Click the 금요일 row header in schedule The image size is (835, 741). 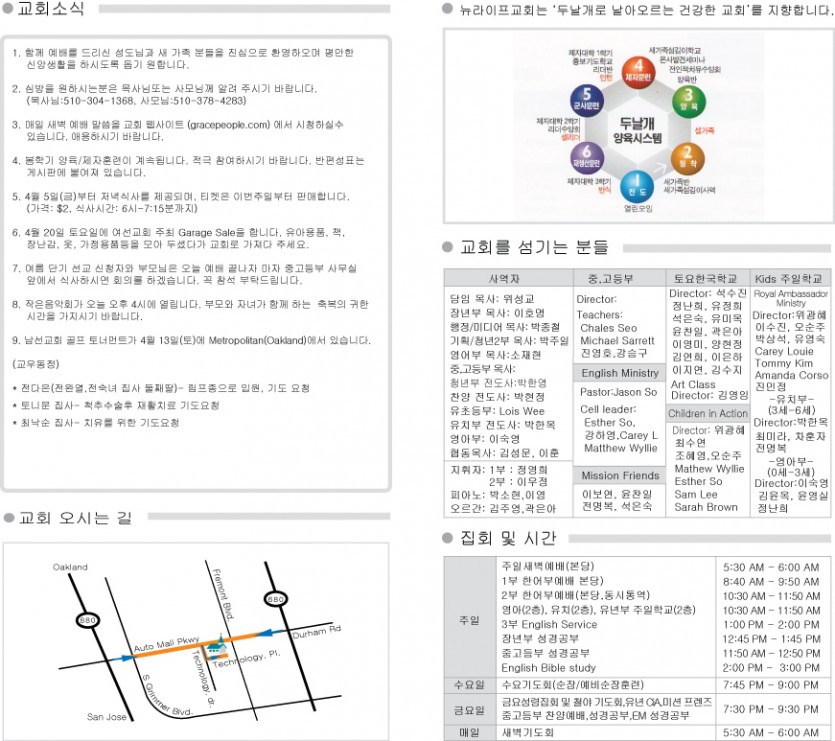[469, 710]
